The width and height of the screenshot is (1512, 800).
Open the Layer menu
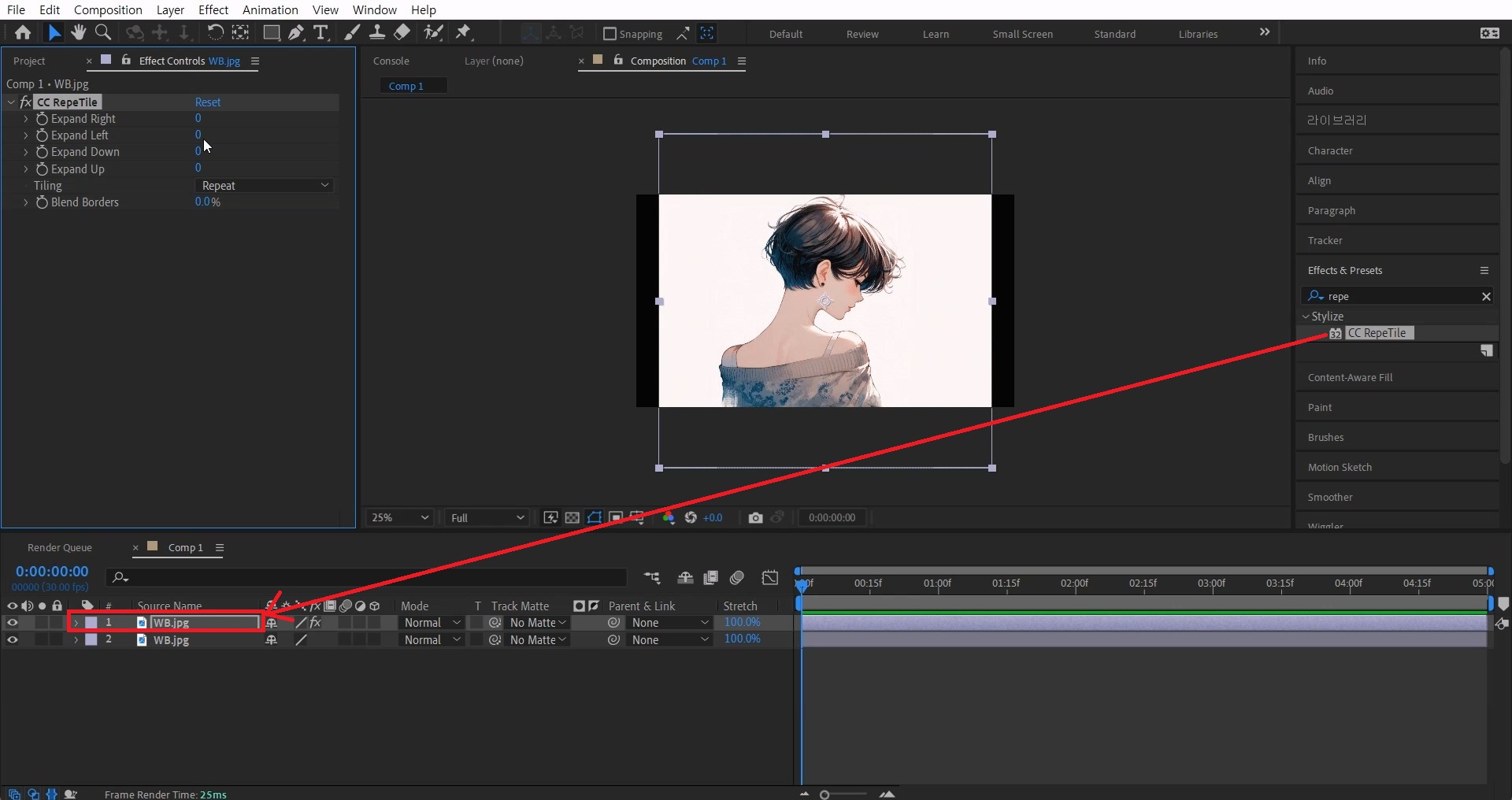point(170,9)
